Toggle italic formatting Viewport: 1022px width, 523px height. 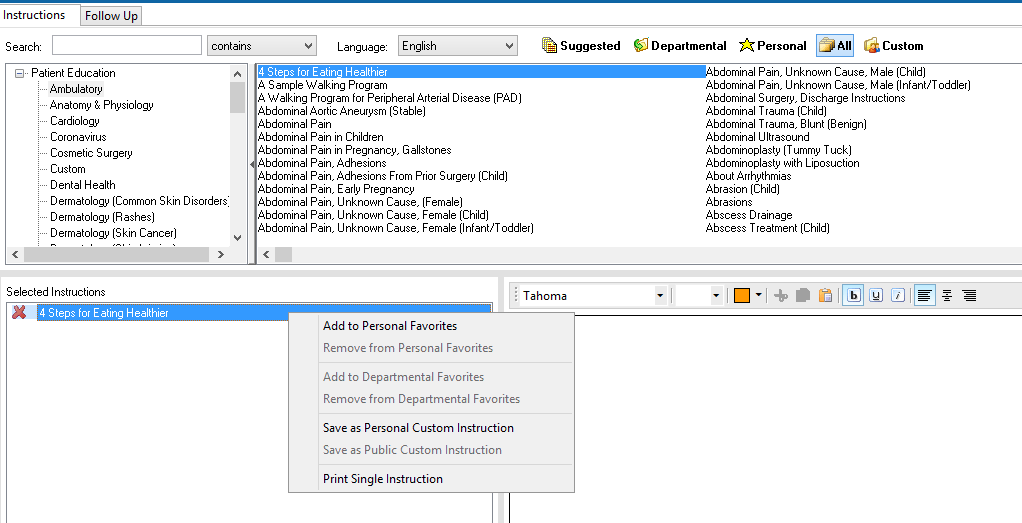(x=898, y=296)
